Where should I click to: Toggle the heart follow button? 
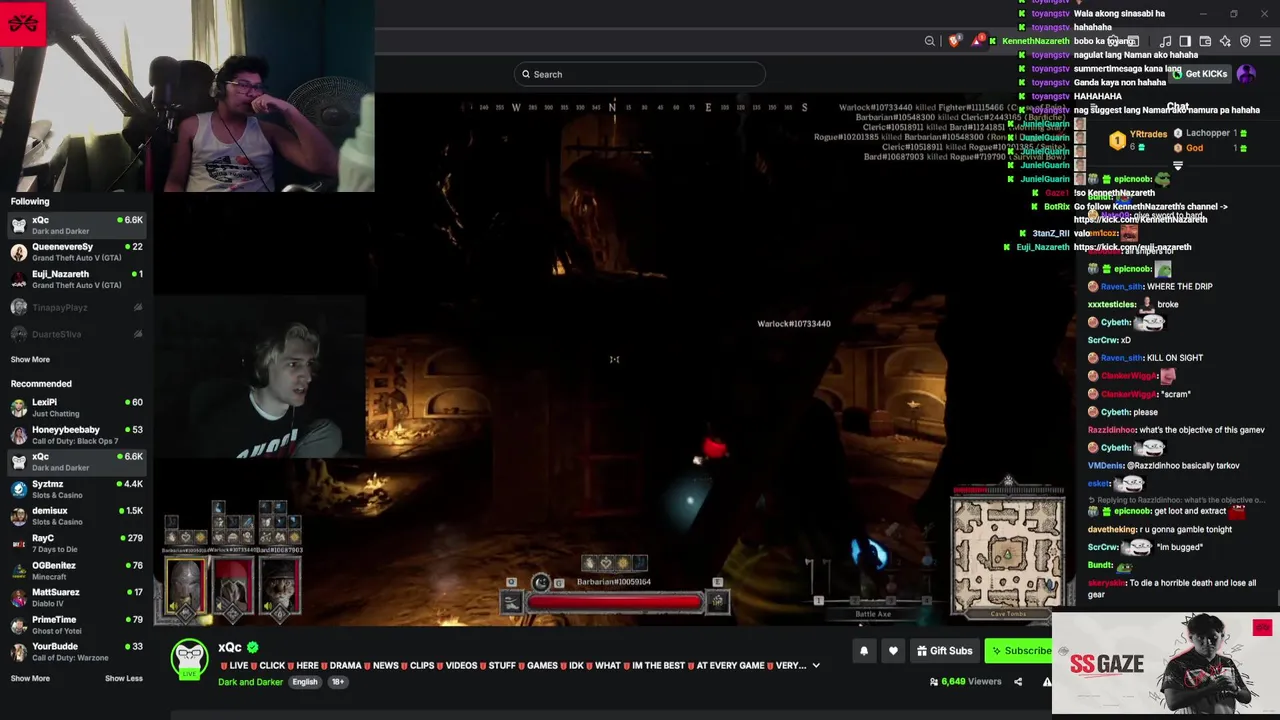893,651
